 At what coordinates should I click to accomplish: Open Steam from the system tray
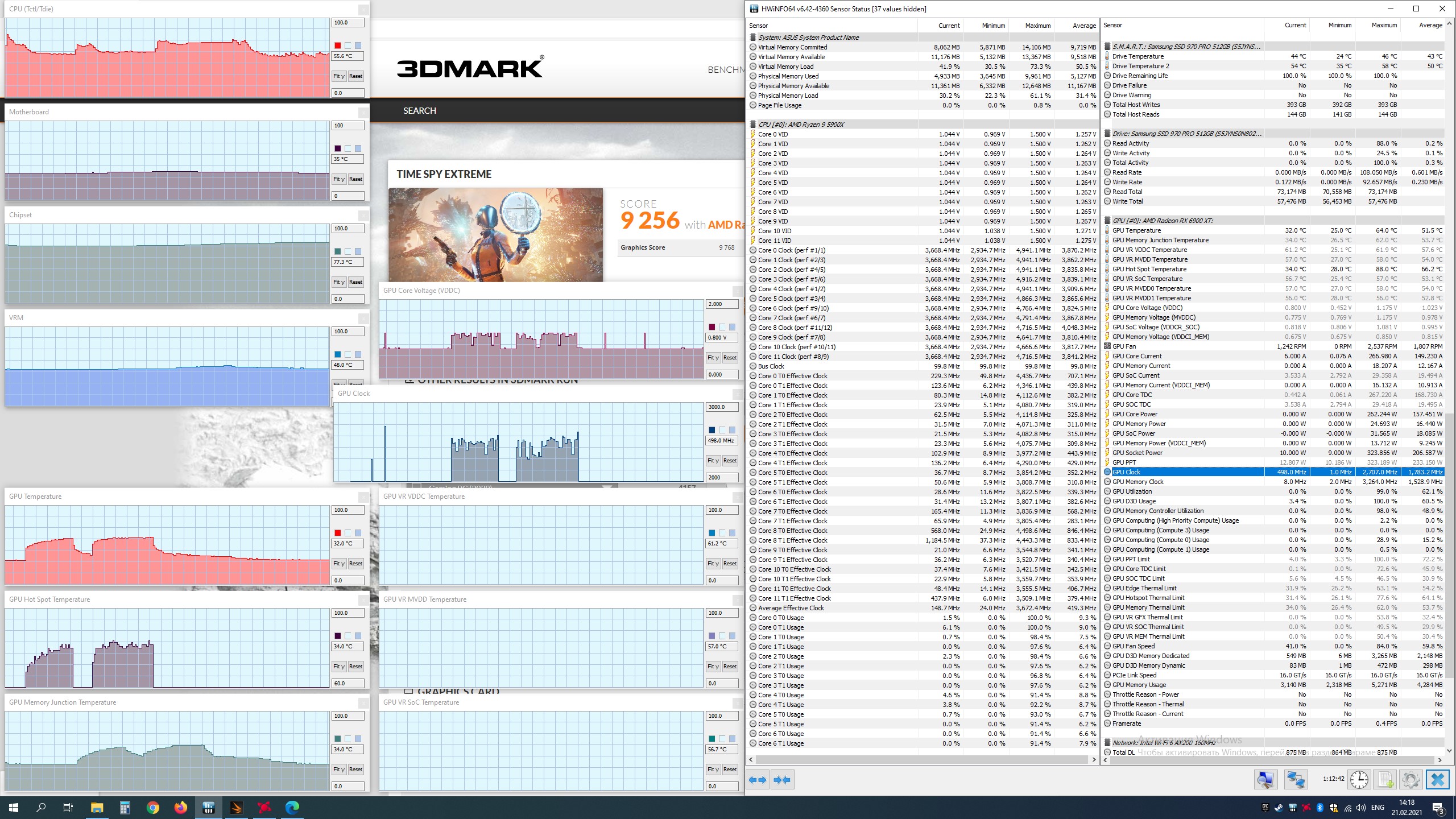[1279, 808]
